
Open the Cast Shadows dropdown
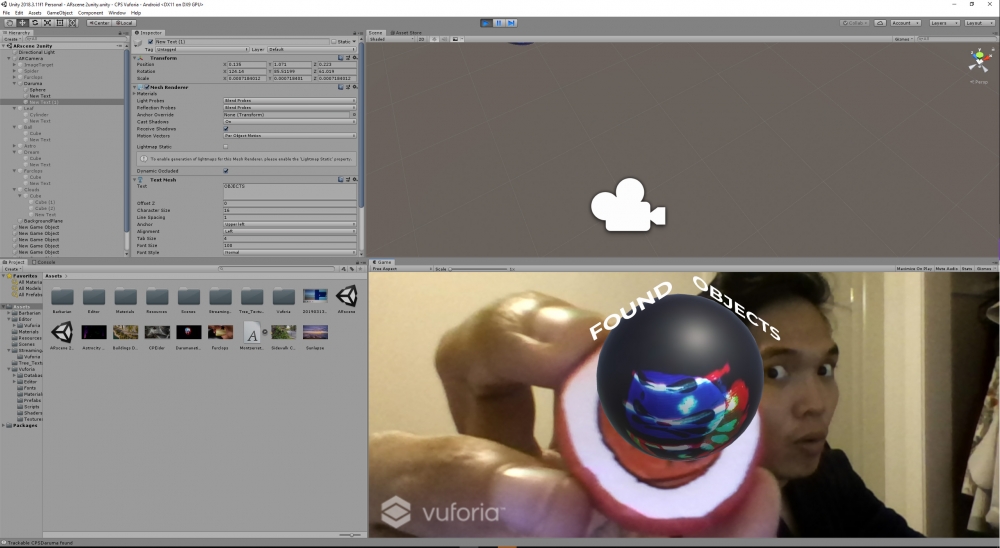[x=289, y=121]
